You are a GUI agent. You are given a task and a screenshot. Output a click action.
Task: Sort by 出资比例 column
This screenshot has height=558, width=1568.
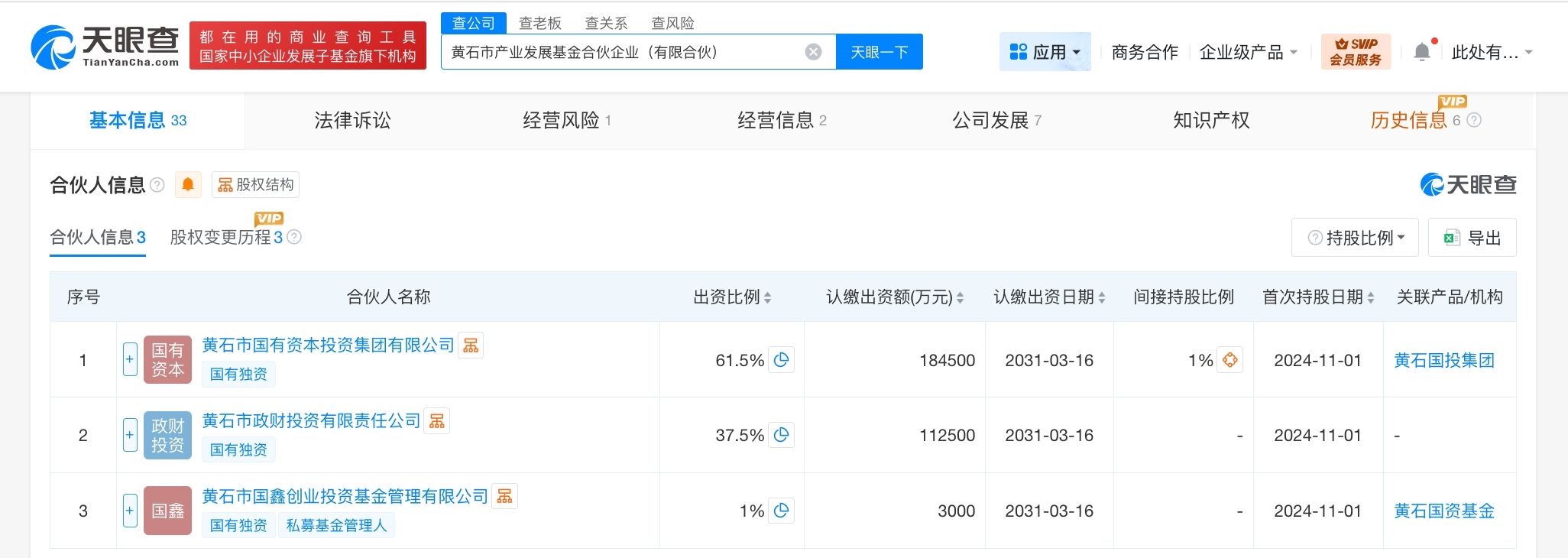click(767, 298)
